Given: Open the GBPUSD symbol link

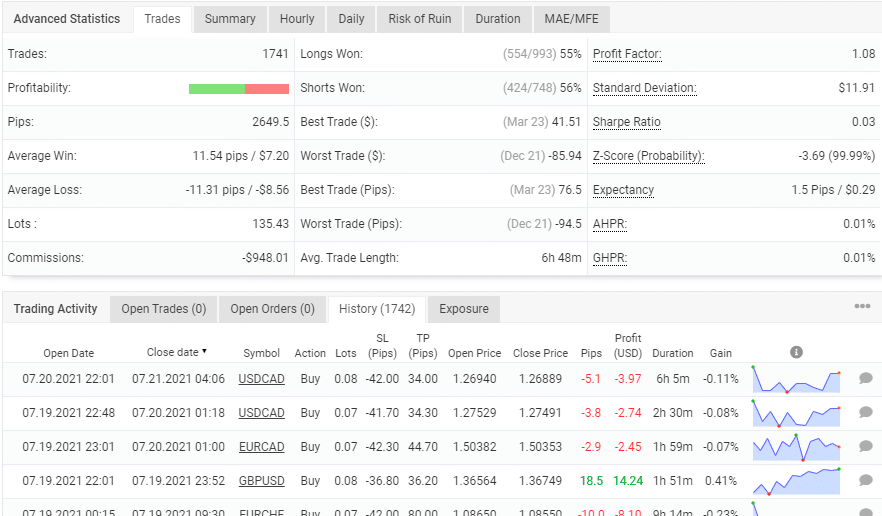Looking at the screenshot, I should click(262, 481).
